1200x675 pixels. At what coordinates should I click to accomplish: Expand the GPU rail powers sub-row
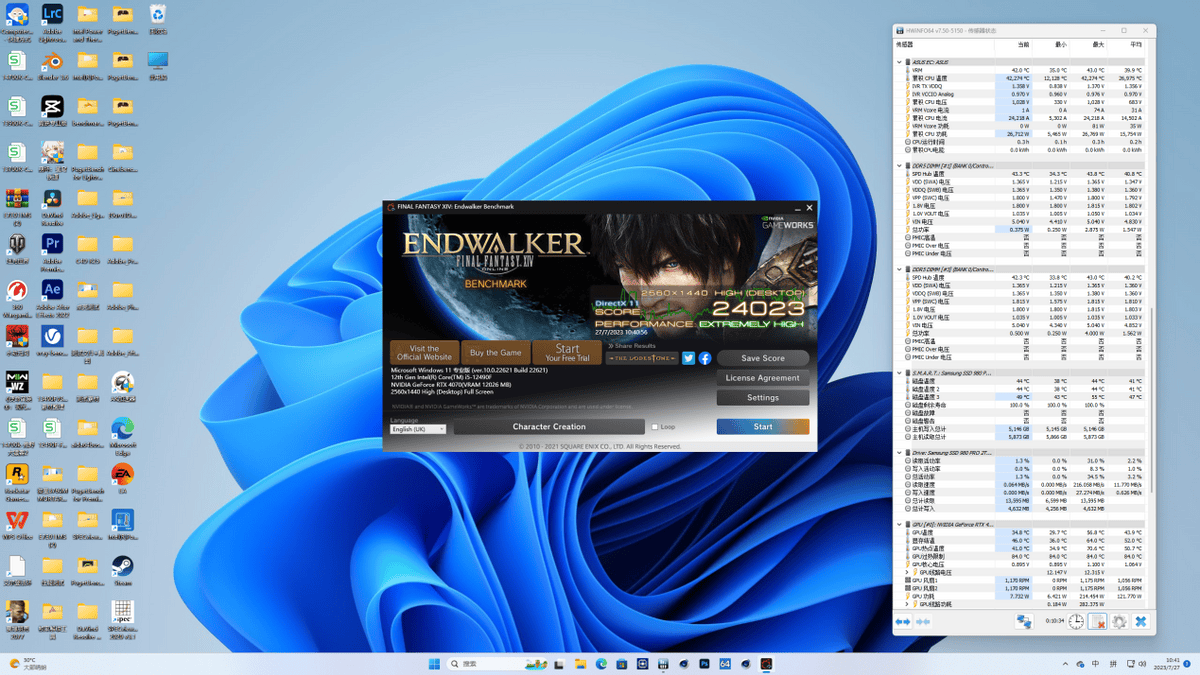tap(907, 604)
